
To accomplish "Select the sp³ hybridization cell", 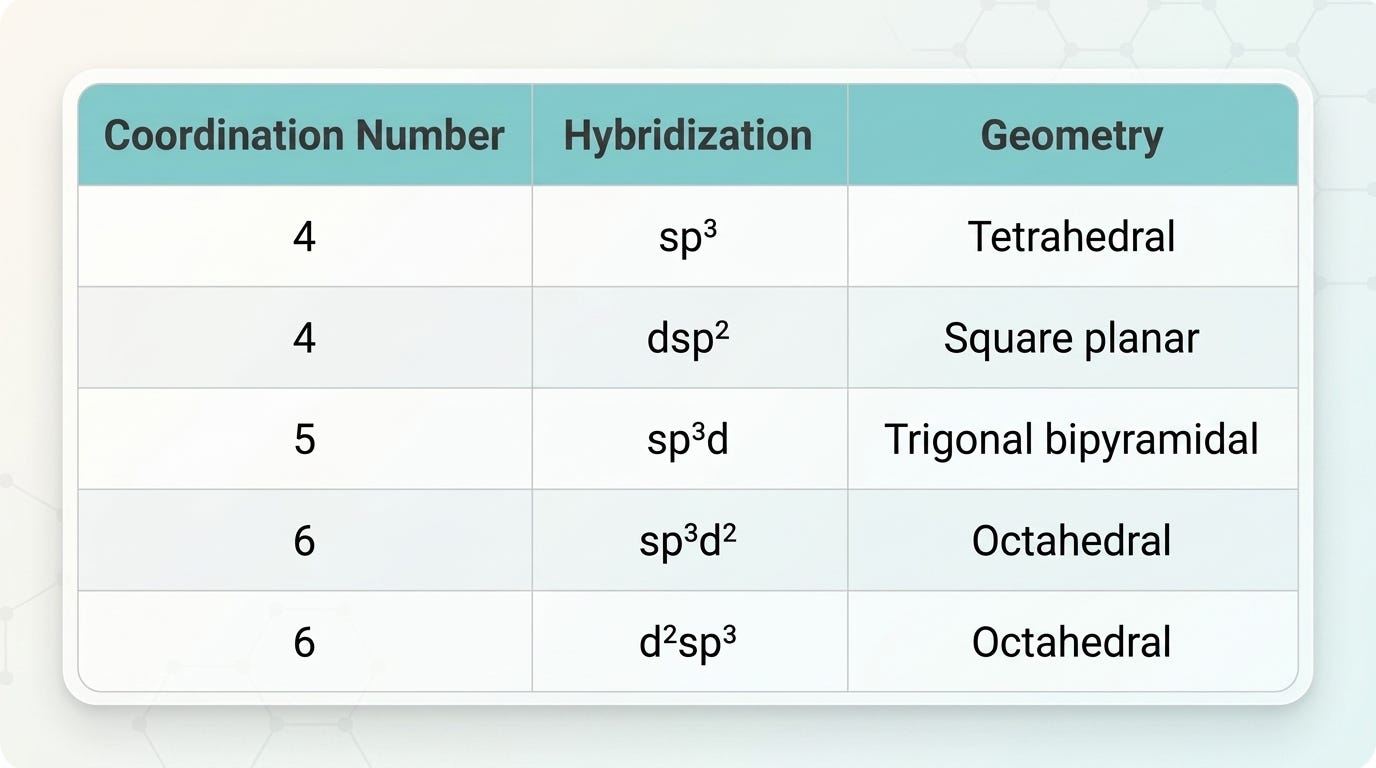I will pyautogui.click(x=688, y=238).
